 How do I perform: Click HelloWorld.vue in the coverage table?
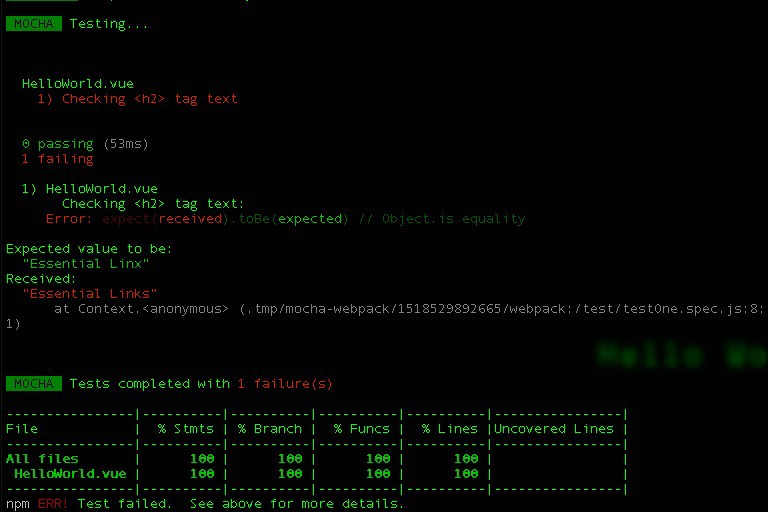pyautogui.click(x=70, y=474)
